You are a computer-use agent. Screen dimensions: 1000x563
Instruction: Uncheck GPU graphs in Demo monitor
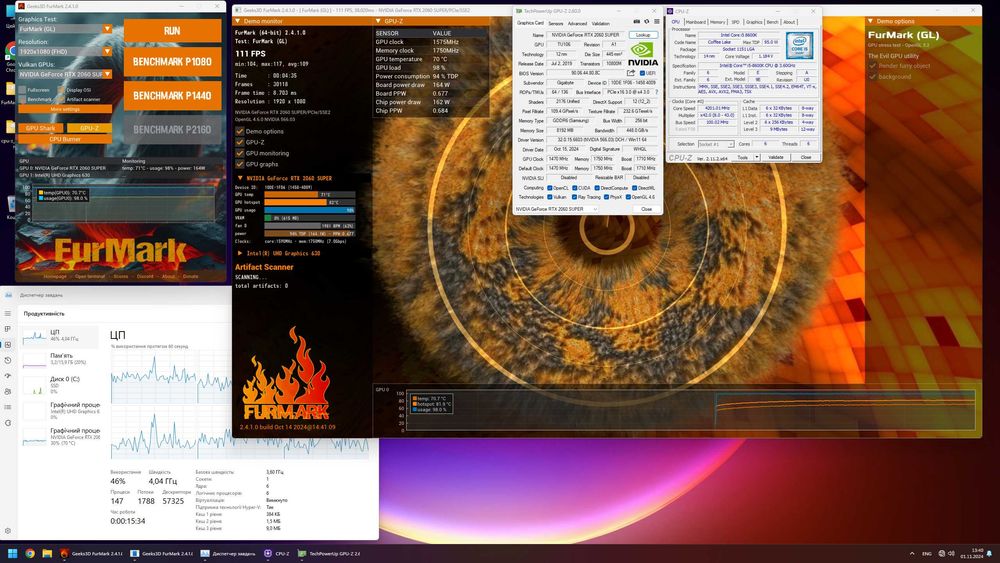(x=240, y=164)
